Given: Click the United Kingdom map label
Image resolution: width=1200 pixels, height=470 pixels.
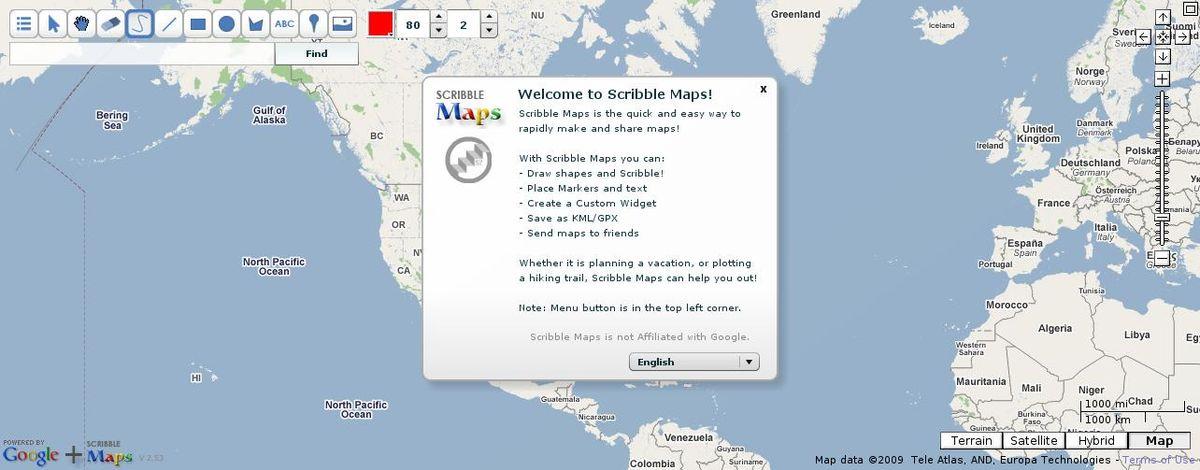Looking at the screenshot, I should click(x=1037, y=134).
